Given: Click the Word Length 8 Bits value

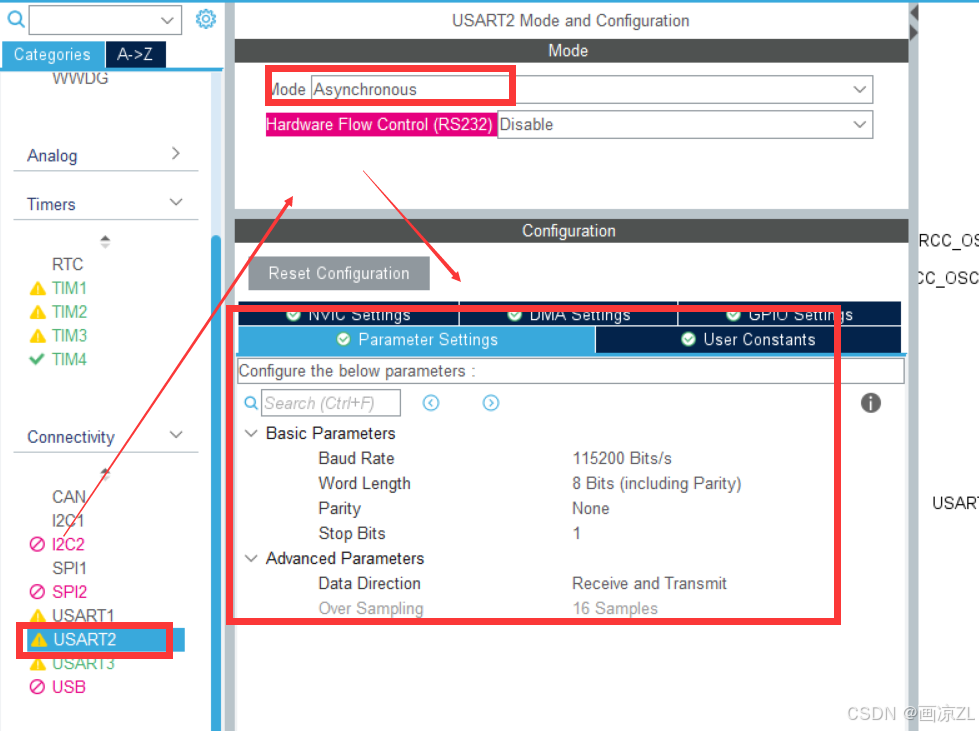Looking at the screenshot, I should [x=657, y=483].
